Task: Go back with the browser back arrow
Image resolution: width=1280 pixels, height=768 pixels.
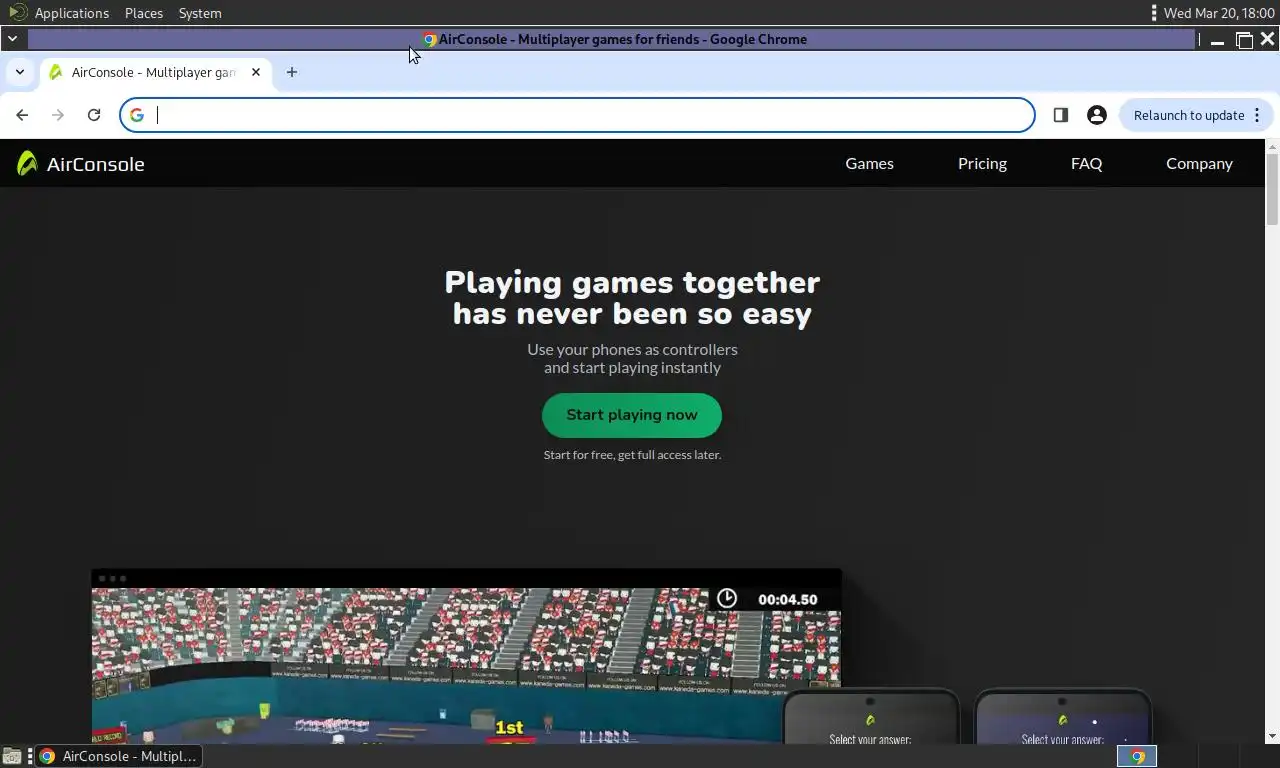Action: (x=22, y=115)
